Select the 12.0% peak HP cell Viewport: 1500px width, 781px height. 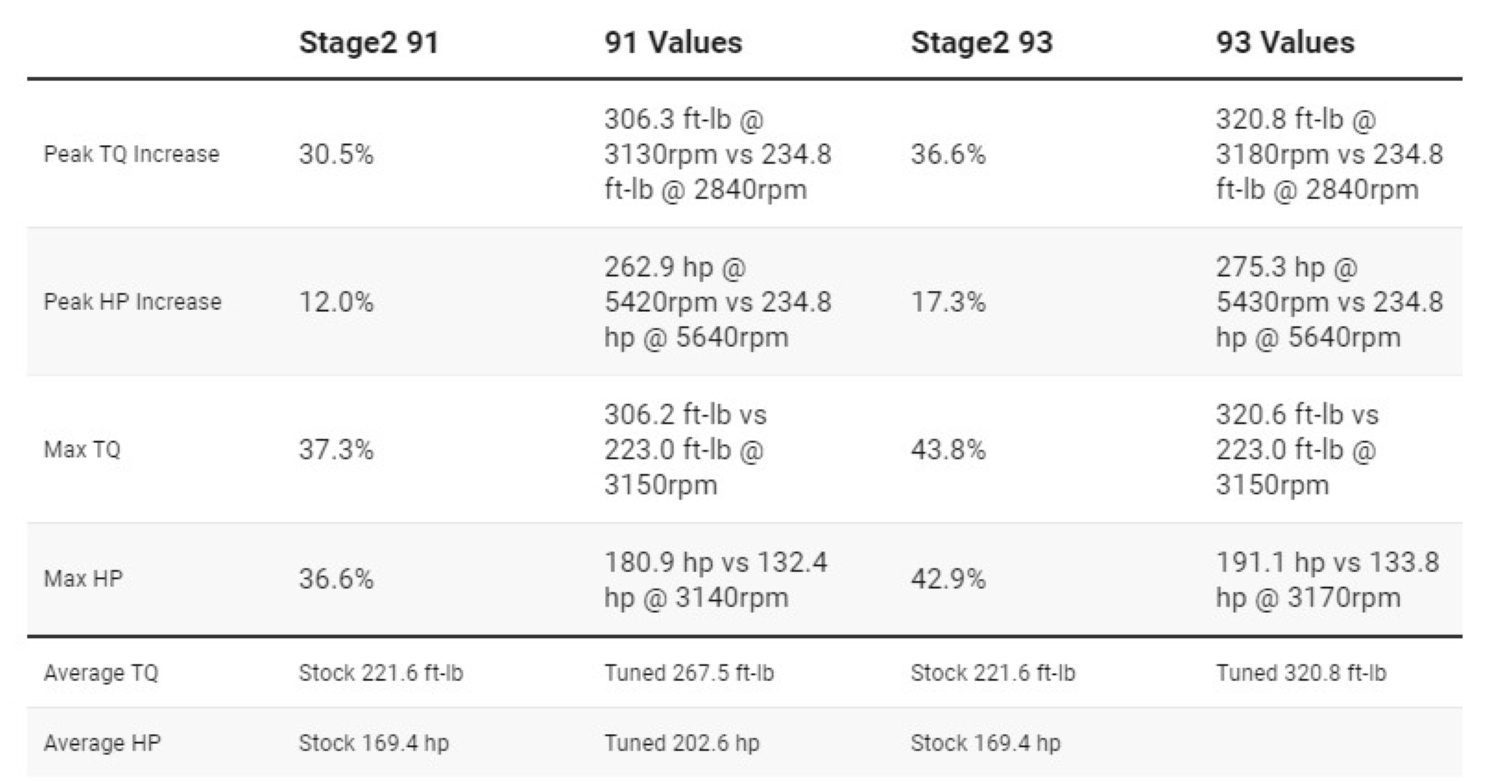(336, 302)
